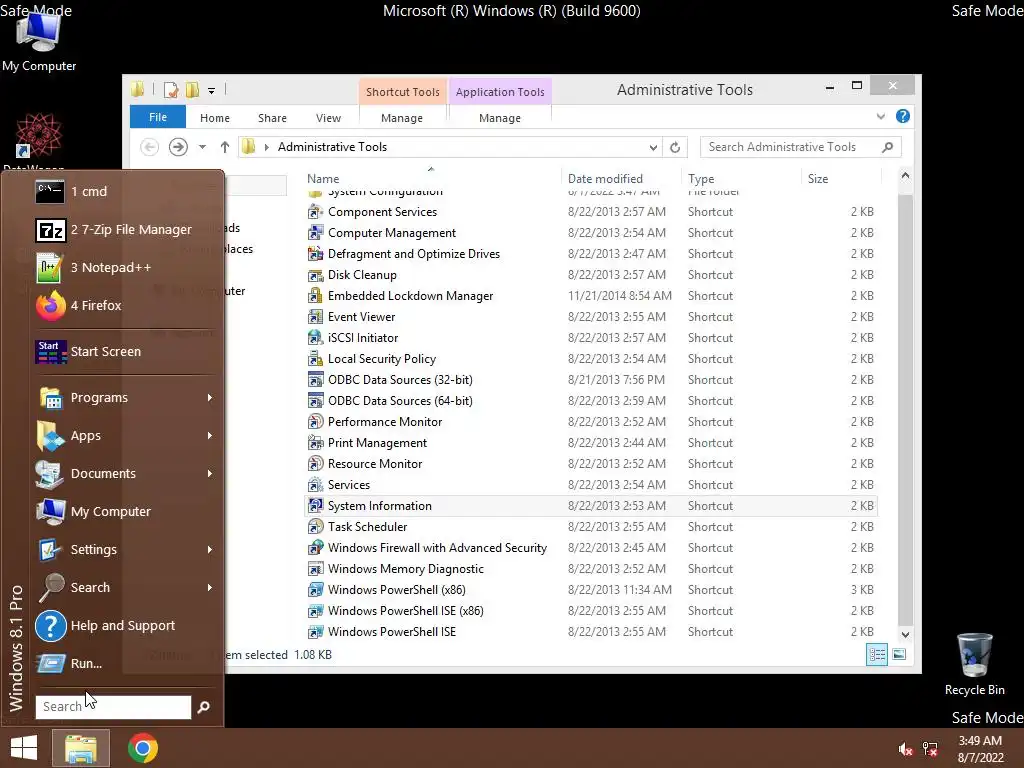Expand the Programs submenu
The image size is (1024, 768).
[x=210, y=398]
